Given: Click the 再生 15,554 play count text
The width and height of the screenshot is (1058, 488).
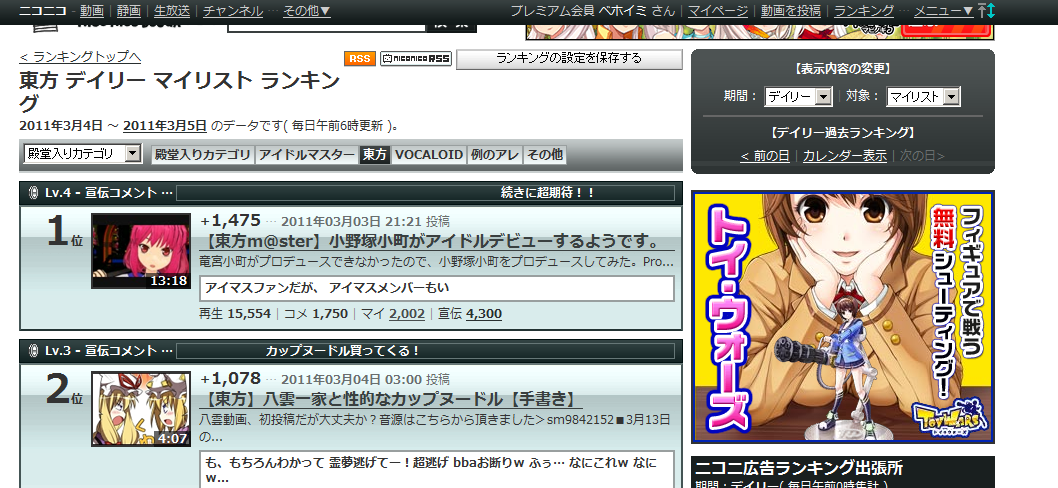Looking at the screenshot, I should pyautogui.click(x=235, y=314).
